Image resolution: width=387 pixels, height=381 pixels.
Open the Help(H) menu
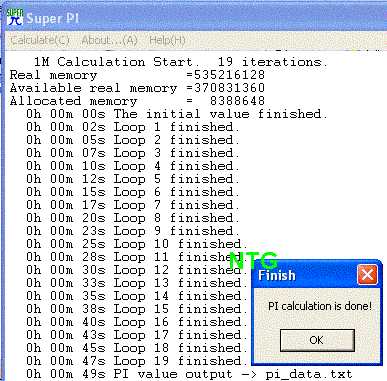[167, 40]
